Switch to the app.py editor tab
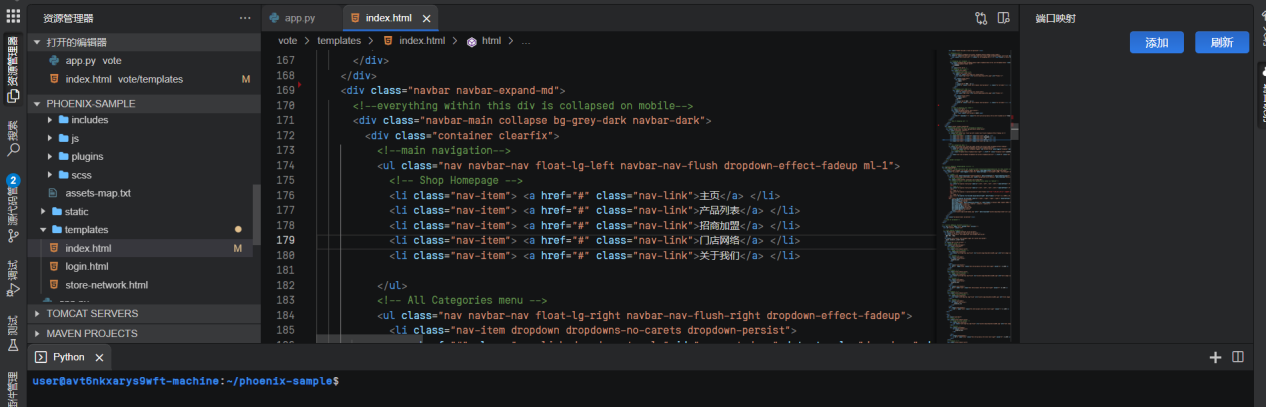The image size is (1266, 407). tap(299, 18)
